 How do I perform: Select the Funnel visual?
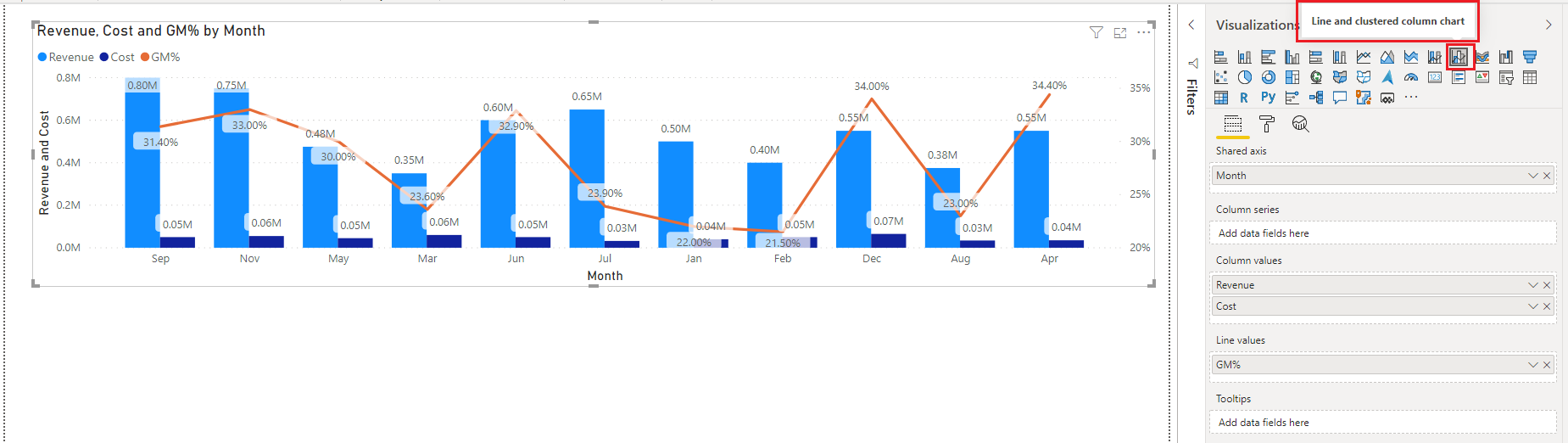1529,57
